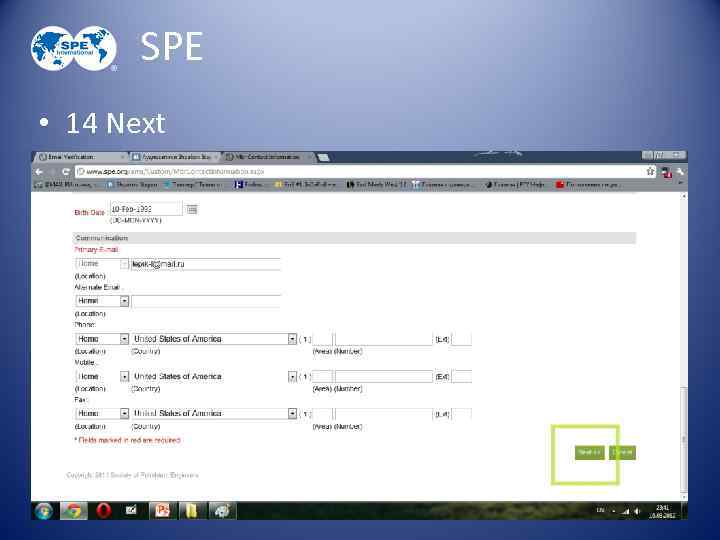Click the Phone number field
The height and width of the screenshot is (540, 720).
point(384,339)
